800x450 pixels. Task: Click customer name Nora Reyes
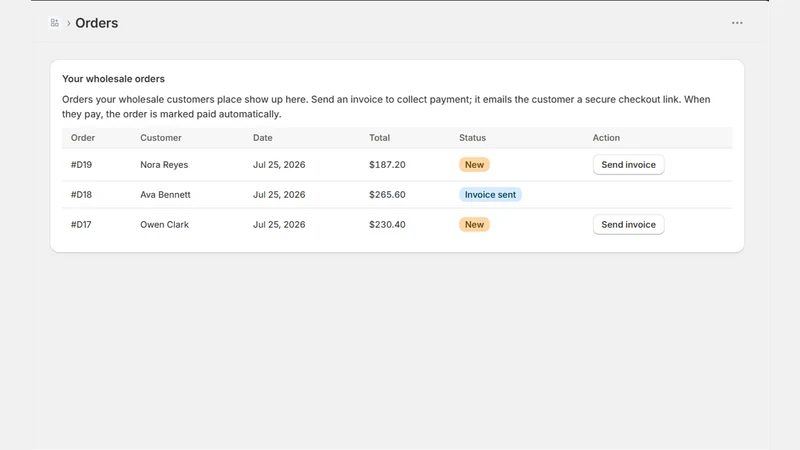click(x=164, y=165)
